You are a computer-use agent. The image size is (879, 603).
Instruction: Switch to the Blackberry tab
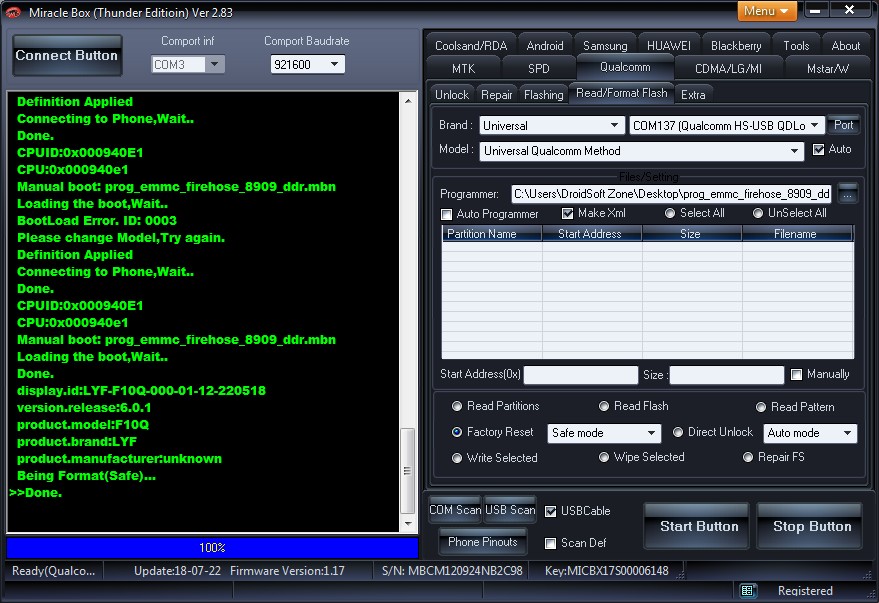[x=736, y=46]
